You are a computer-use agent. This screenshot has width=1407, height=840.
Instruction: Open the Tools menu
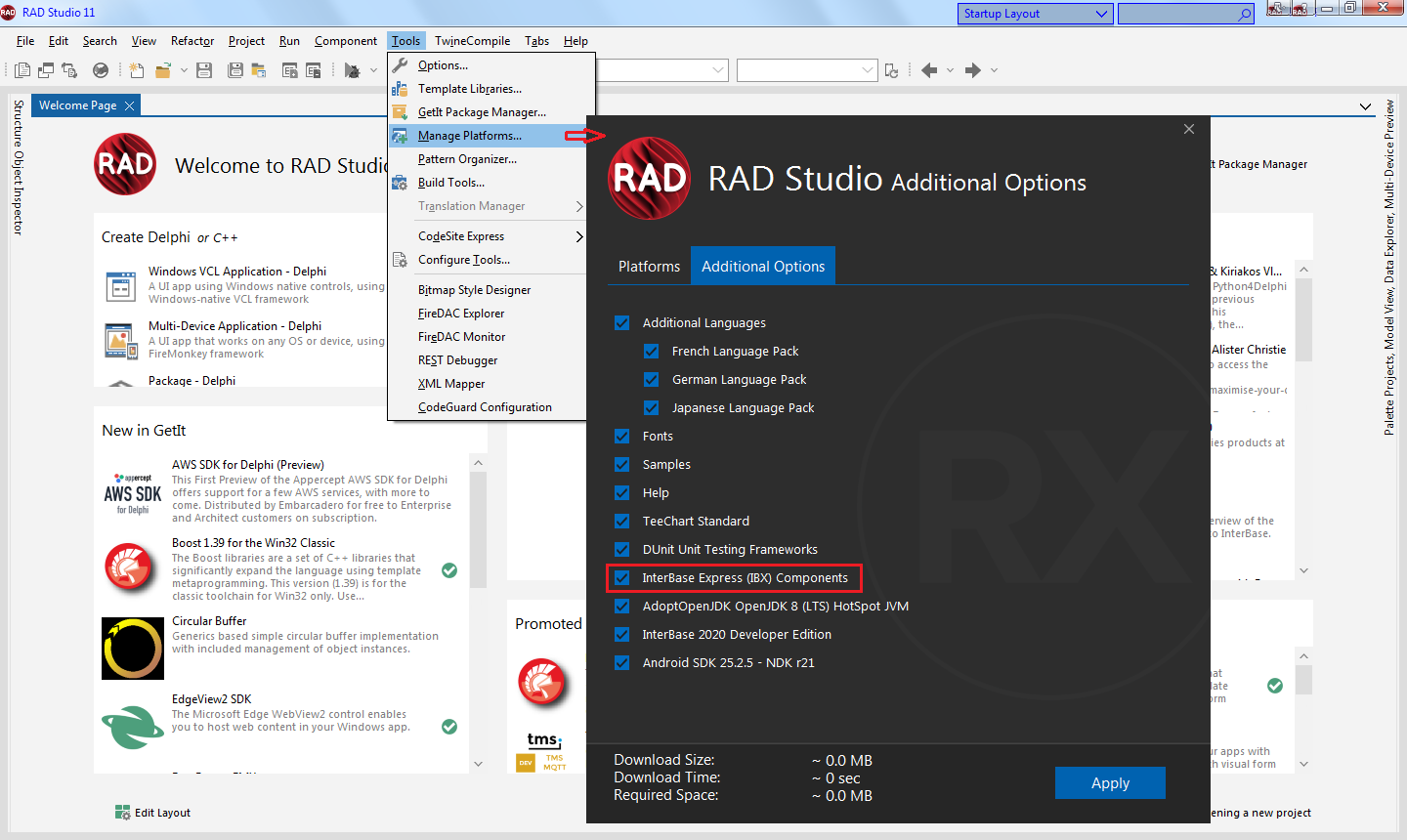tap(405, 41)
